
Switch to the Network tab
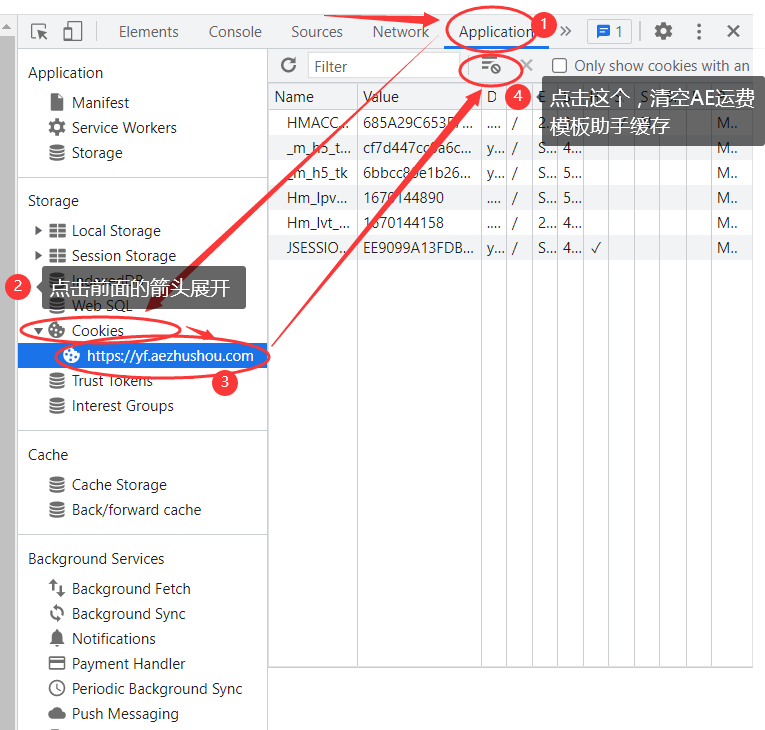(401, 32)
